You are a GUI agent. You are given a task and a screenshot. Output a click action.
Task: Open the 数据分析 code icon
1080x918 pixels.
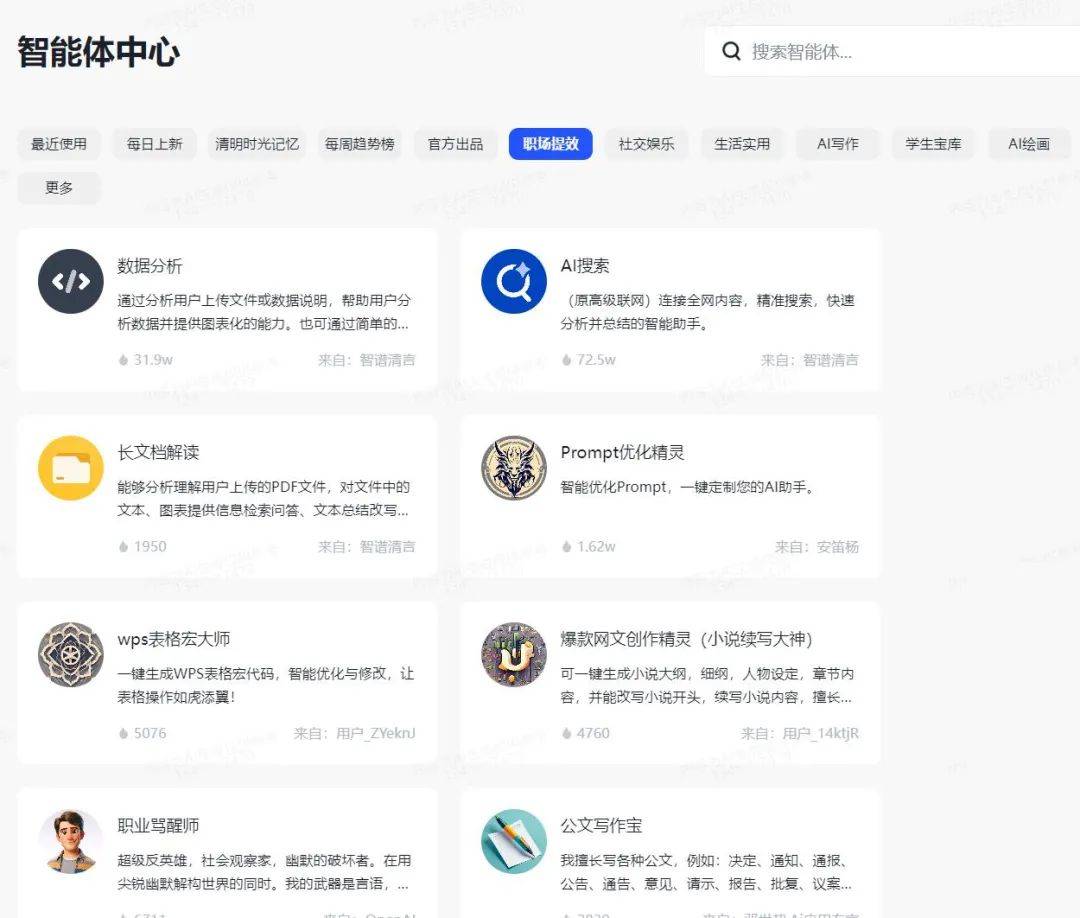(69, 281)
